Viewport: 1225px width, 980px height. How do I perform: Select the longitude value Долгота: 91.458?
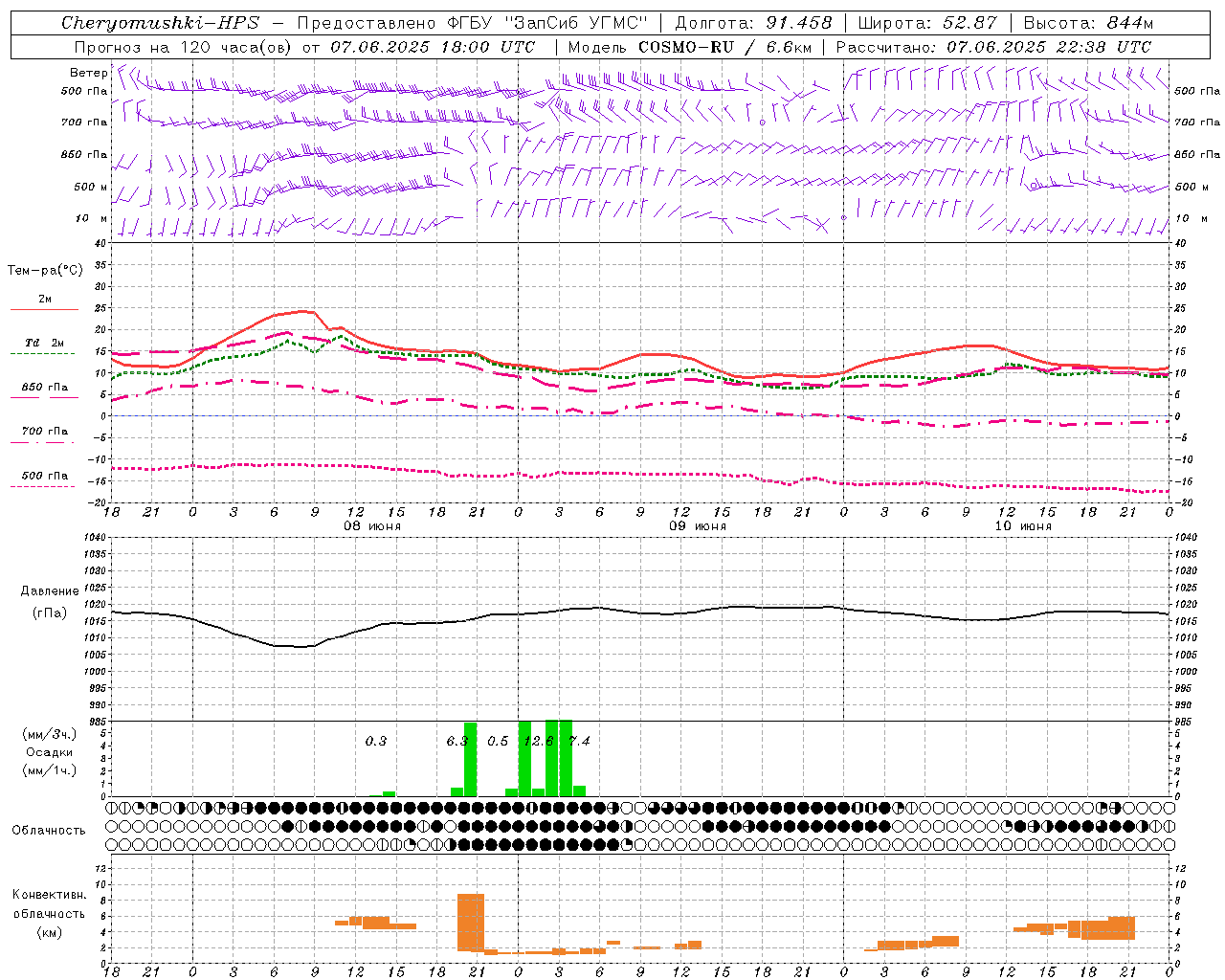coord(754,23)
